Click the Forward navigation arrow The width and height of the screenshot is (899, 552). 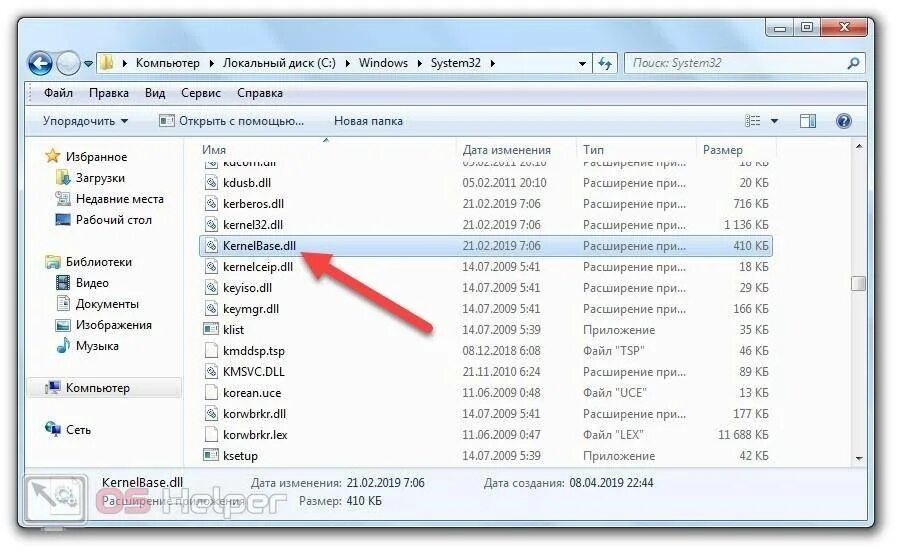(x=68, y=63)
